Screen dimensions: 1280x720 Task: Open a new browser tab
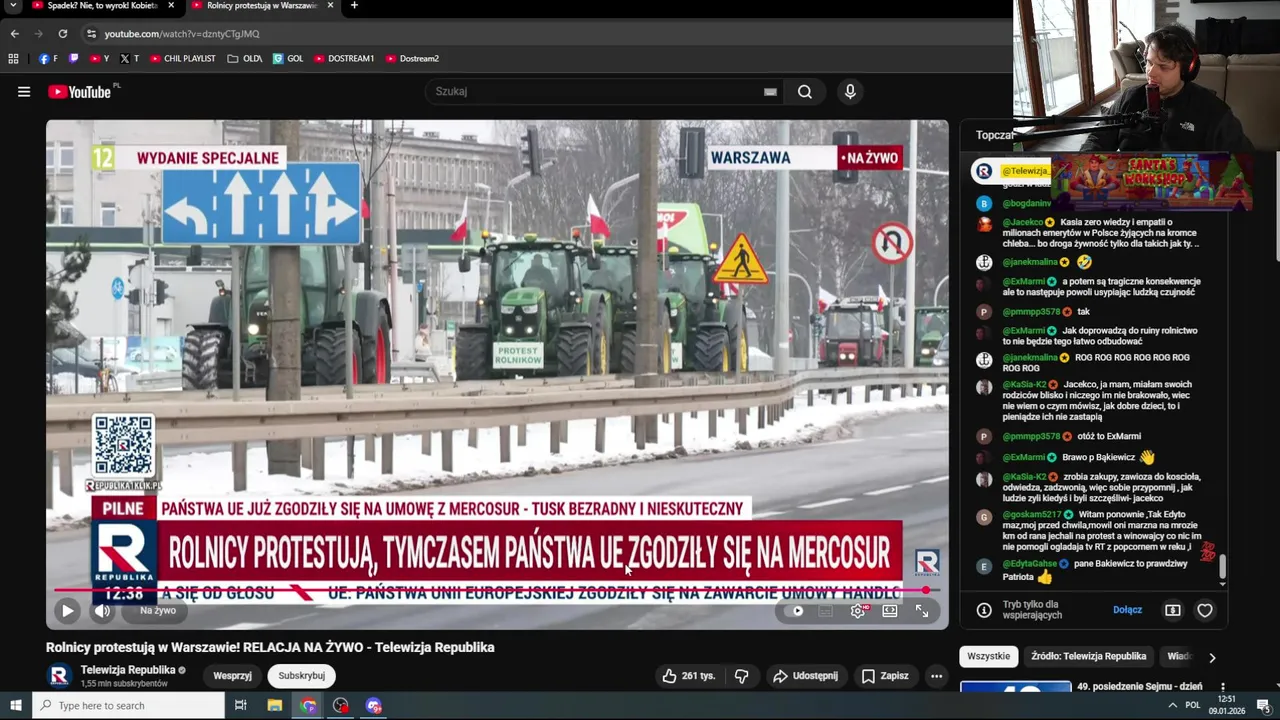(354, 6)
